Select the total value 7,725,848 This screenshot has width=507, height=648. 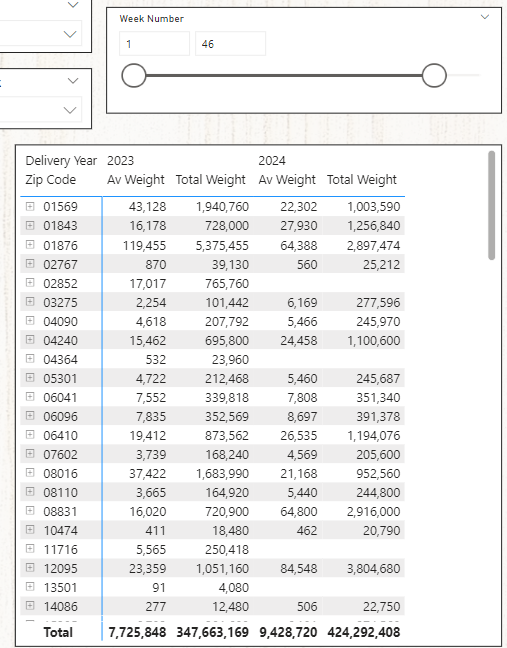[x=137, y=632]
